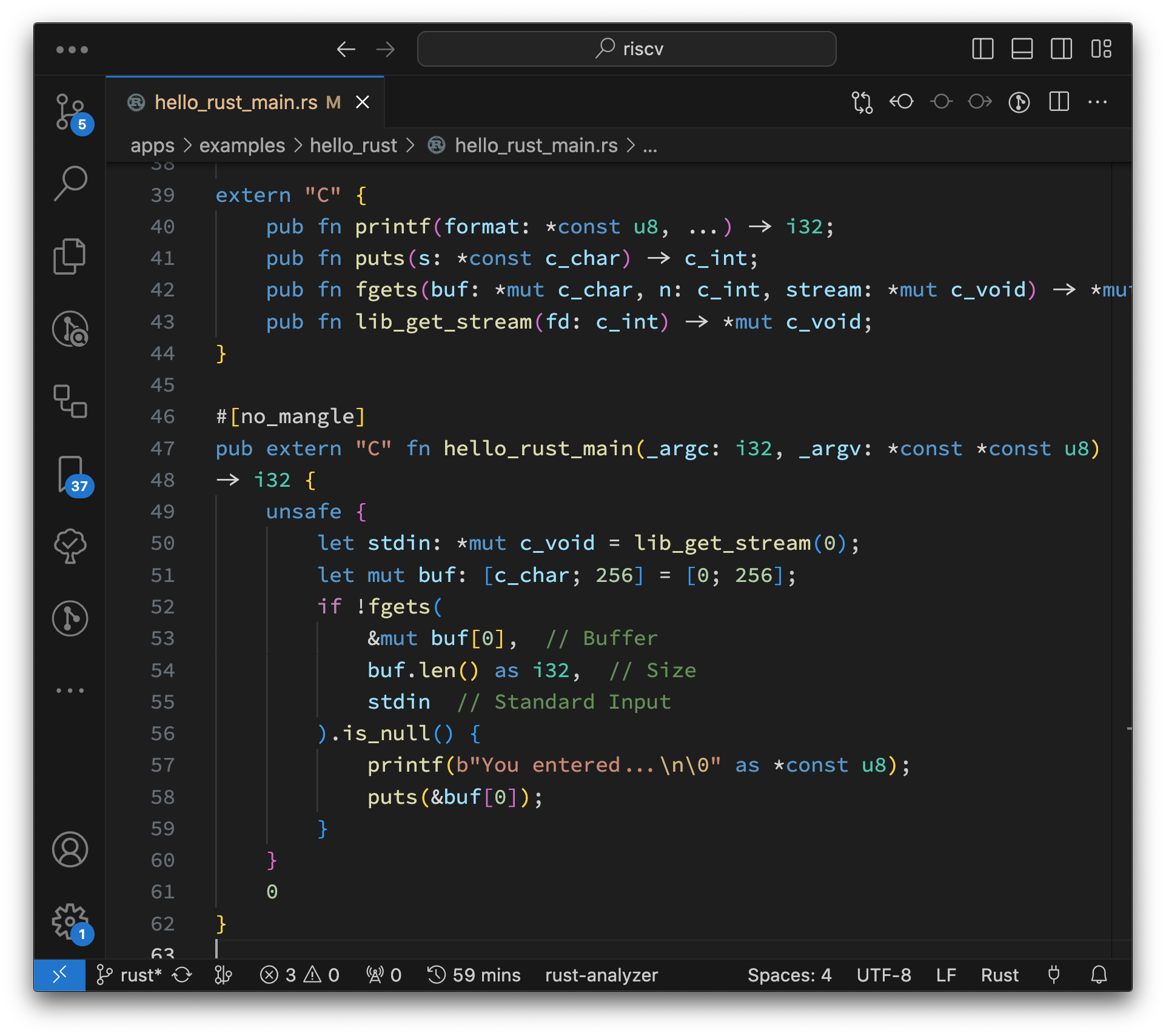The height and width of the screenshot is (1036, 1166).
Task: Expand the hello_rust breadcrumb
Action: [353, 145]
